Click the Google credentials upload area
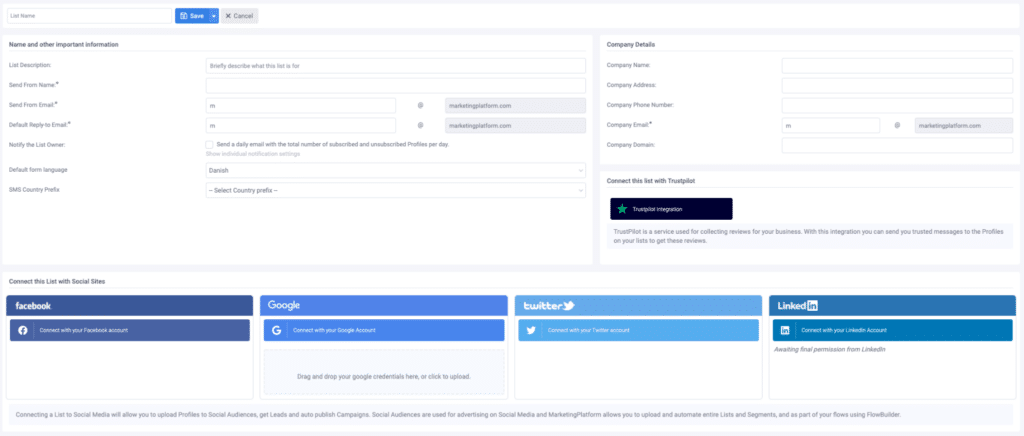This screenshot has width=1024, height=436. click(x=384, y=371)
